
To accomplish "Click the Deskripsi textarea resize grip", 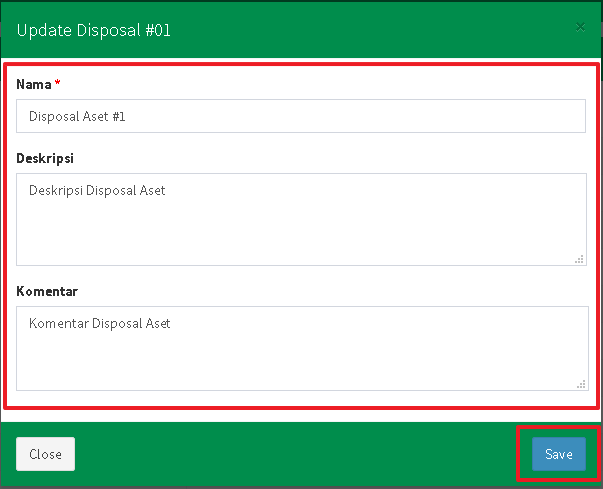I will 579,259.
